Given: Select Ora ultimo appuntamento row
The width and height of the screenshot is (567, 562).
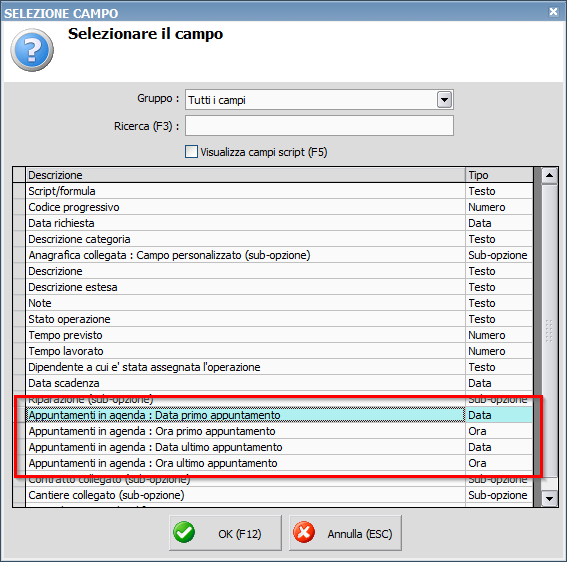Looking at the screenshot, I should 279,463.
